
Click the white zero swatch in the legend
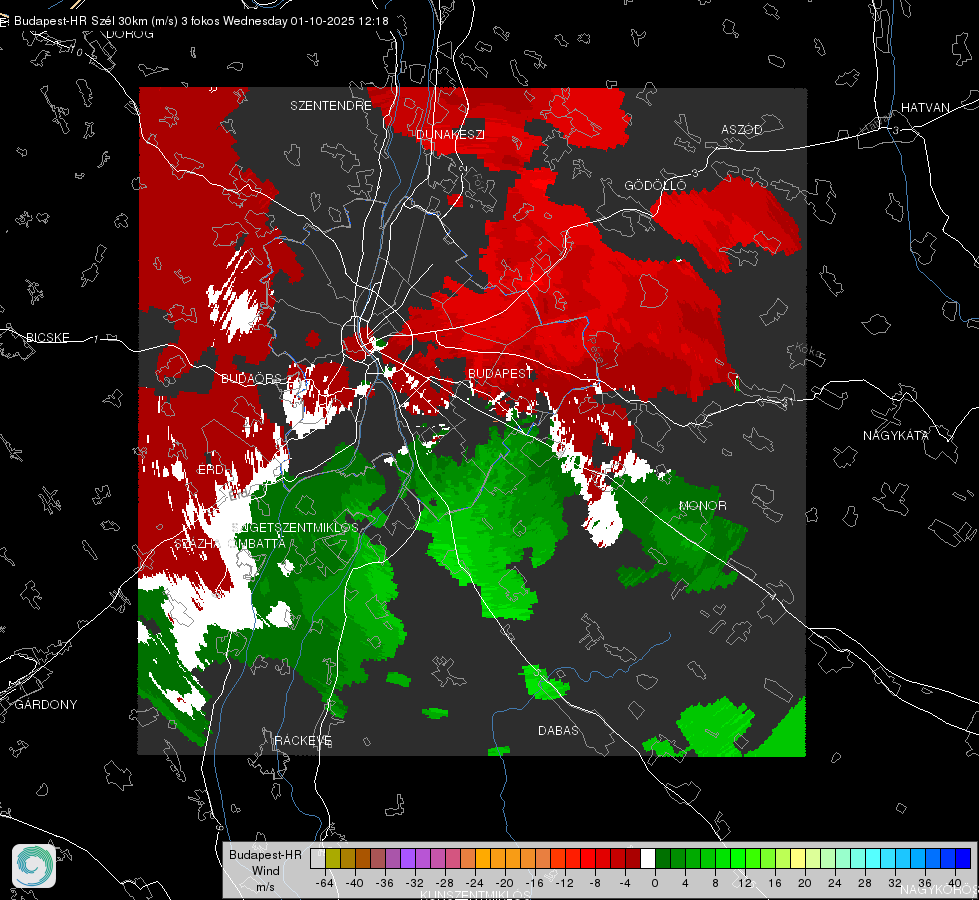648,859
